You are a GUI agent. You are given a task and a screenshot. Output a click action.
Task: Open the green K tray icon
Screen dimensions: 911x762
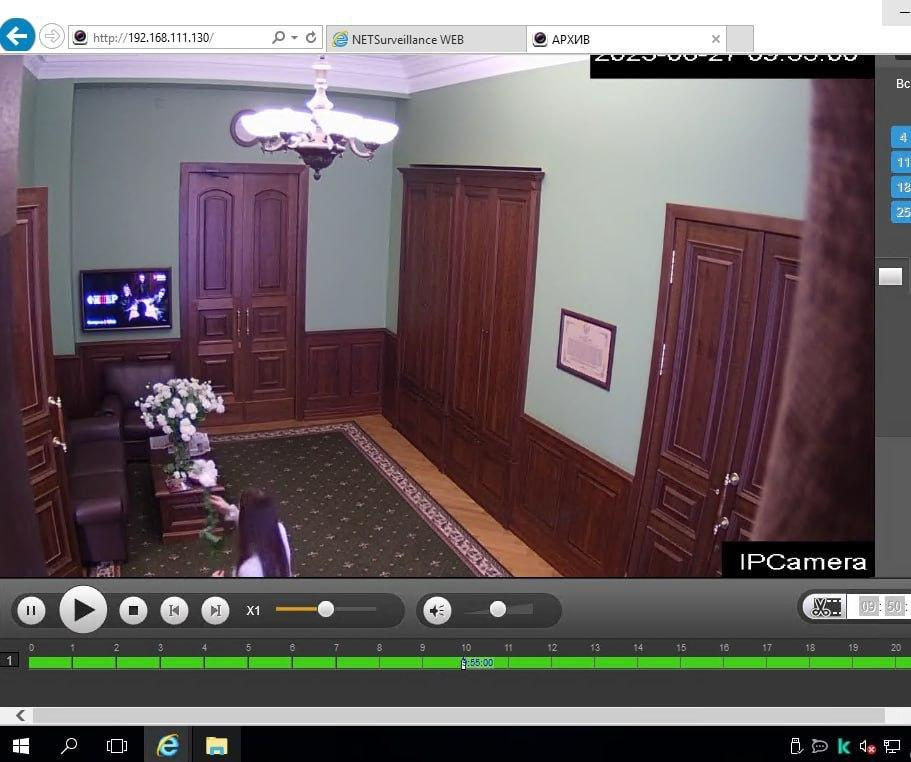pos(844,746)
